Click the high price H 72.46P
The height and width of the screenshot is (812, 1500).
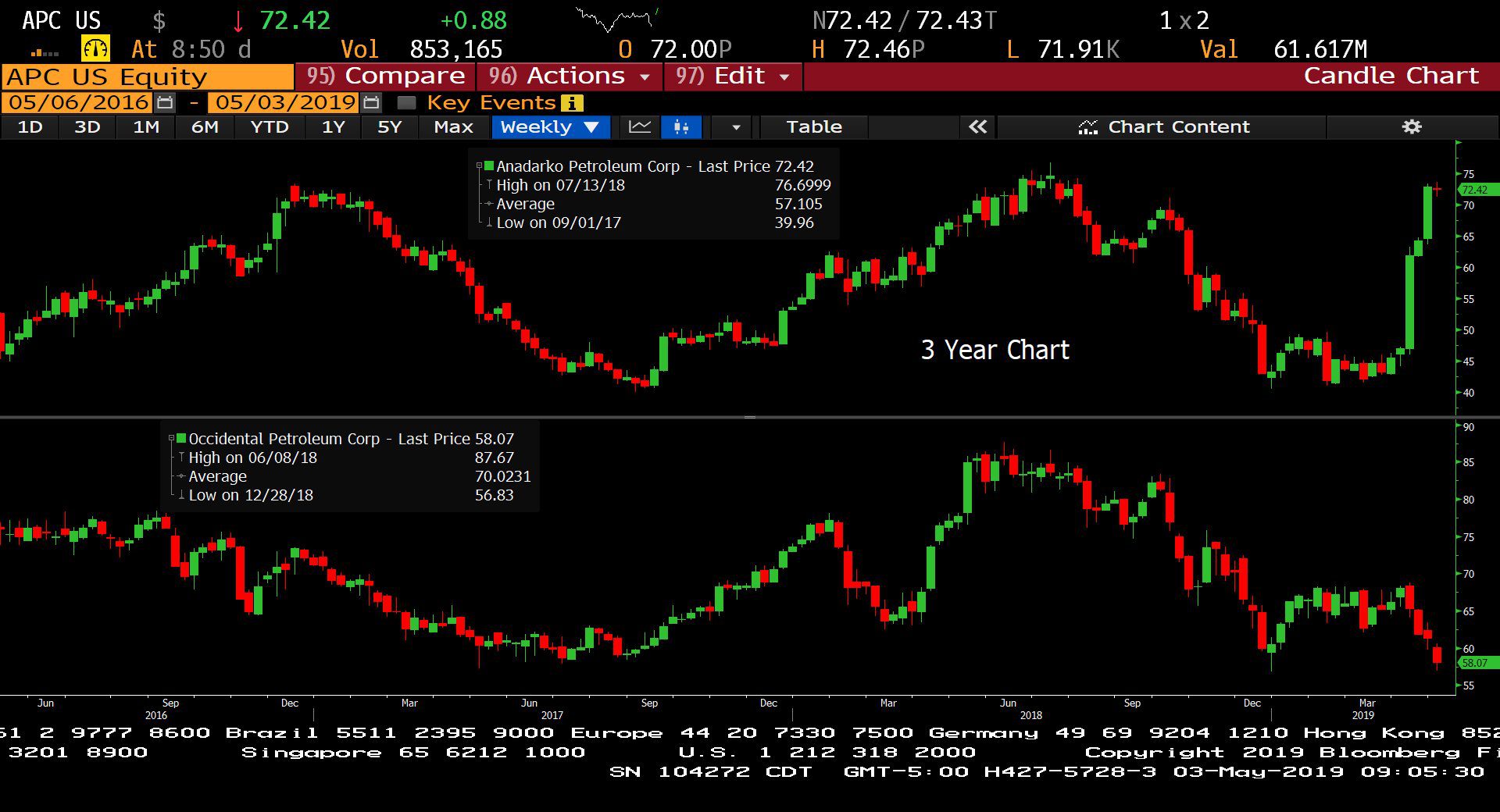pyautogui.click(x=868, y=50)
